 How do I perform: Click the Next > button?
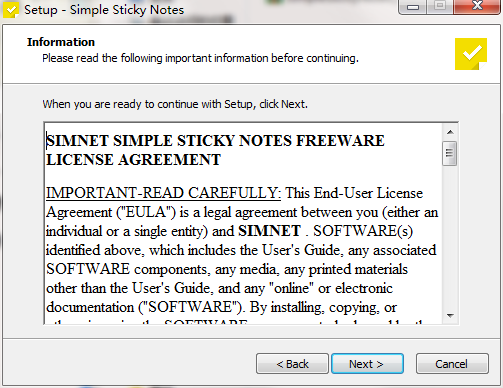(x=367, y=364)
